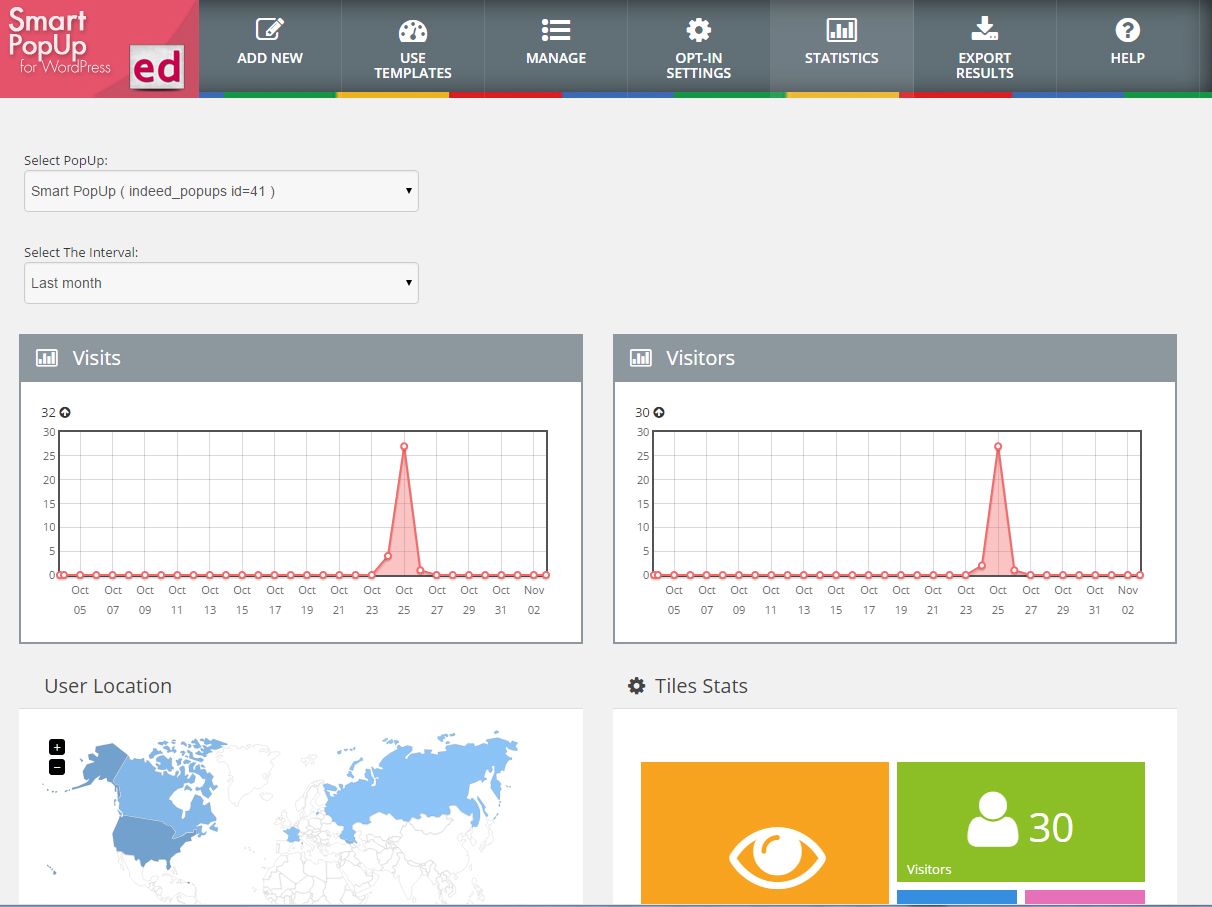Open the Help question mark icon
This screenshot has height=907, width=1212.
pyautogui.click(x=1127, y=30)
